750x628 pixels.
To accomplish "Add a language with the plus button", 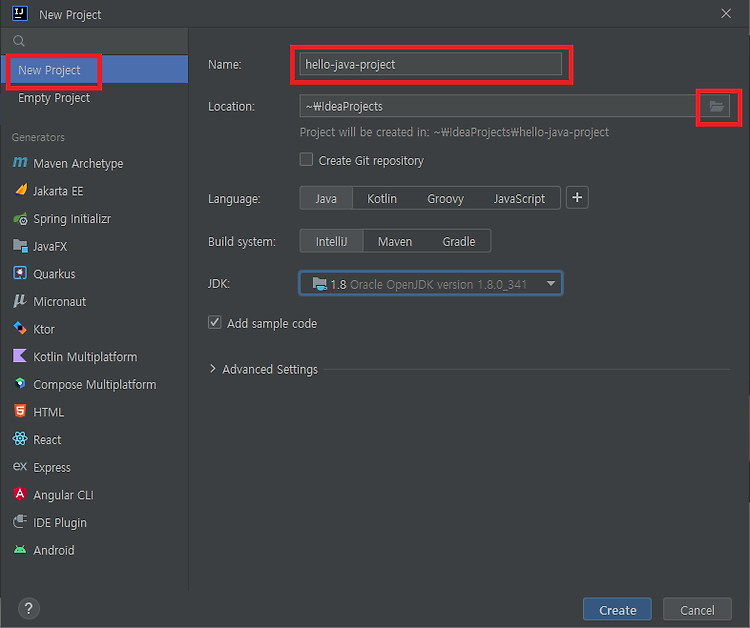I will point(577,198).
